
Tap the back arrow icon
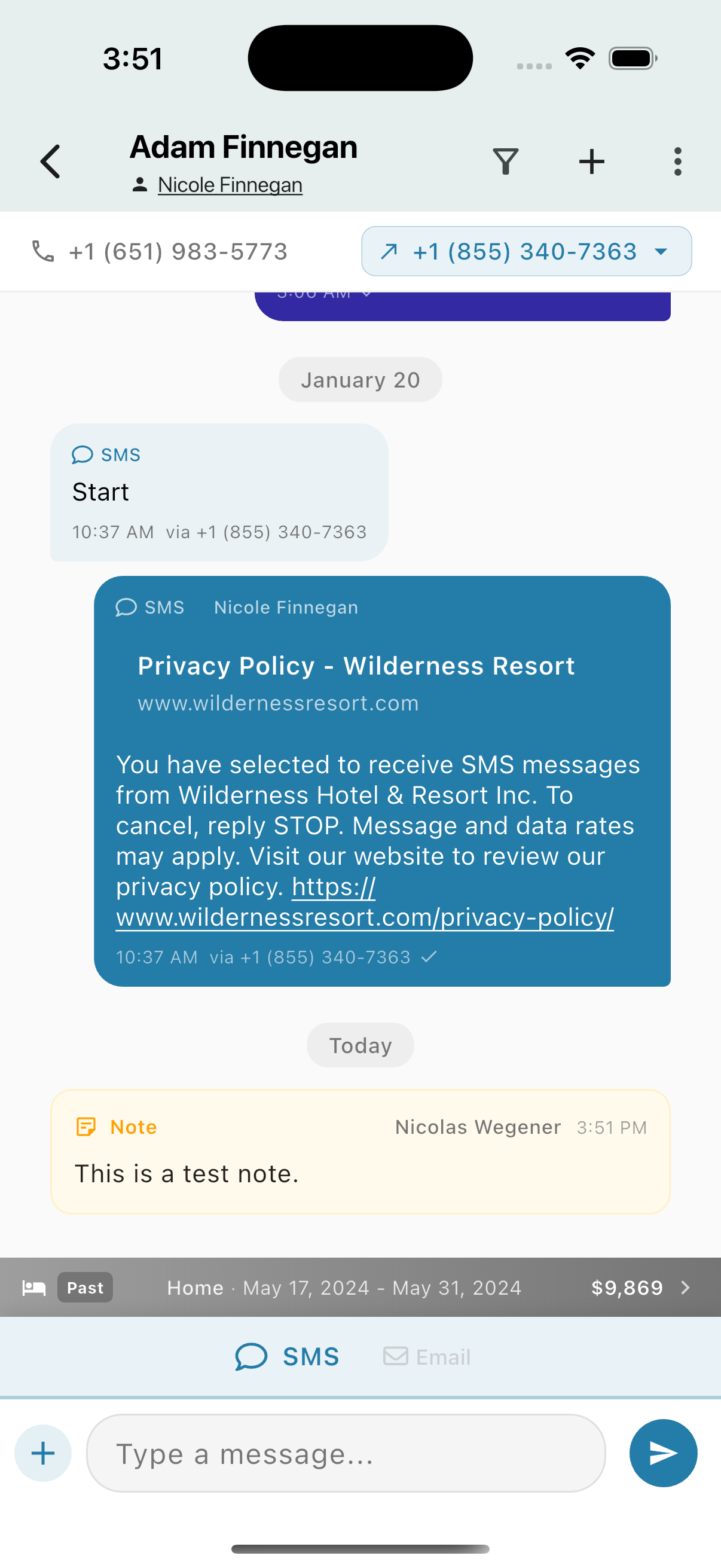click(50, 161)
